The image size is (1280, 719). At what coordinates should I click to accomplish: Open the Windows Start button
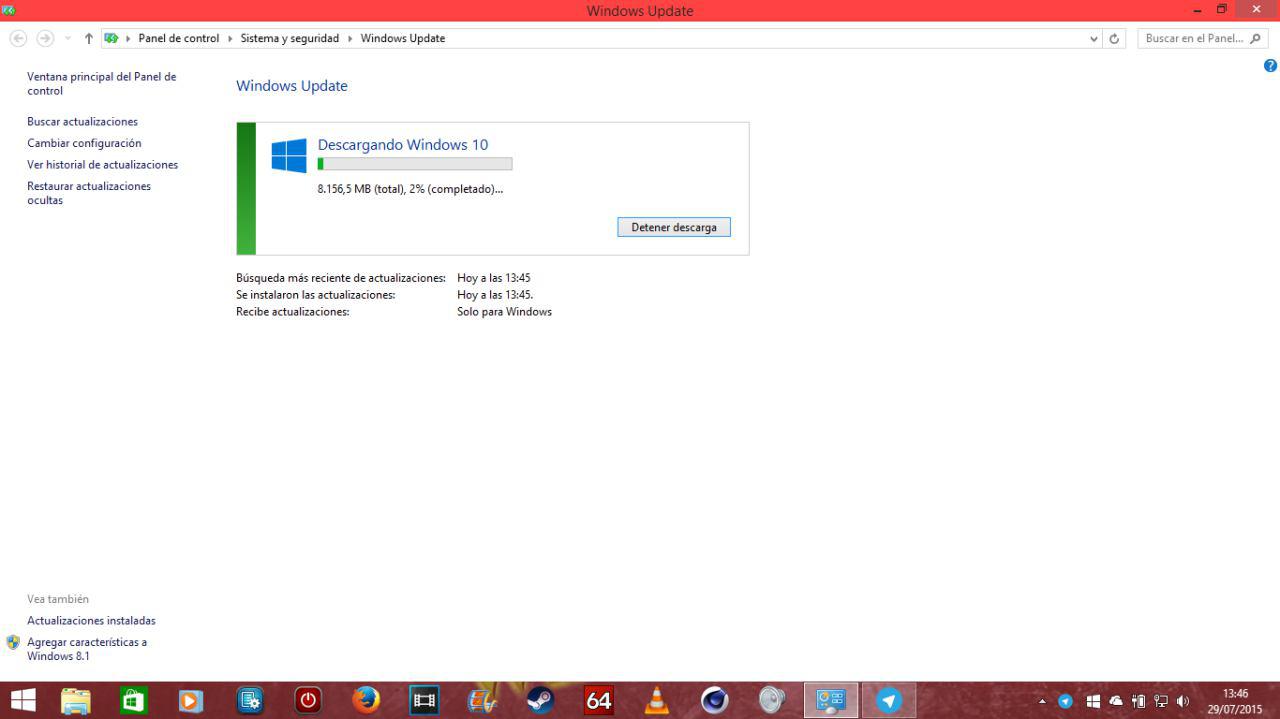[22, 700]
